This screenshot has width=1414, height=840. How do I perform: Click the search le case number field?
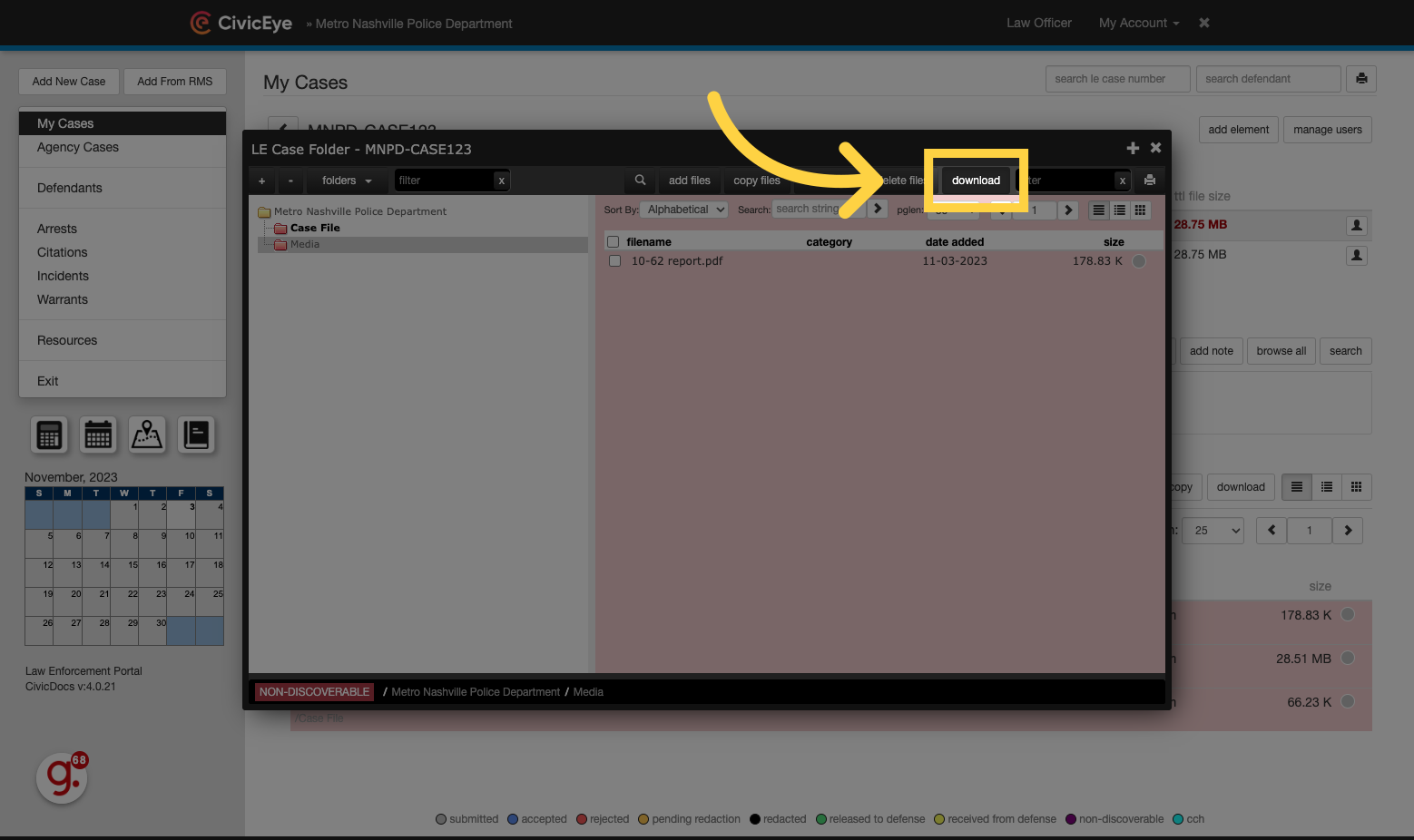(x=1117, y=79)
